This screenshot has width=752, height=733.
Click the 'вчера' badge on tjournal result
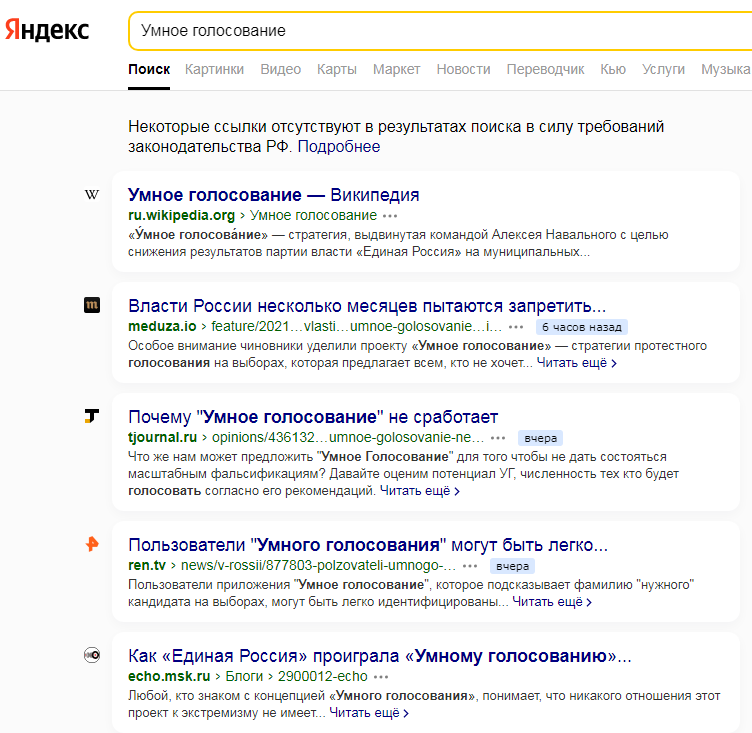click(540, 438)
